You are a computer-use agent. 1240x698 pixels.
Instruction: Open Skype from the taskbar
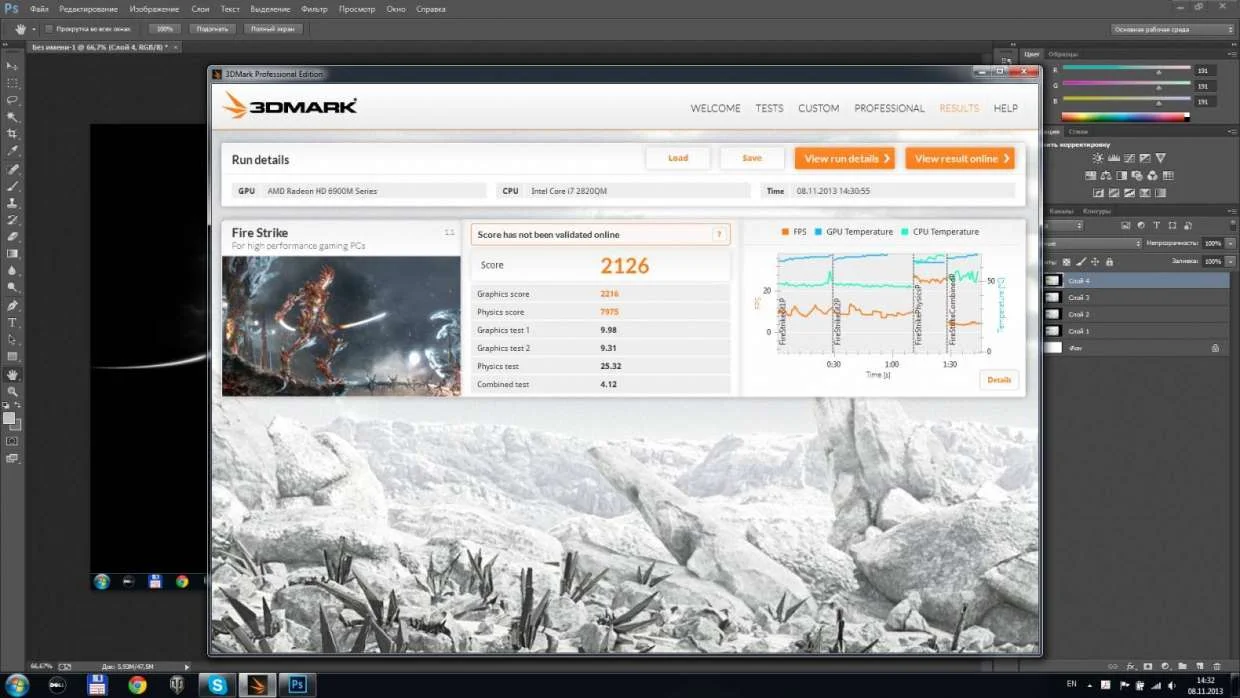(x=217, y=685)
